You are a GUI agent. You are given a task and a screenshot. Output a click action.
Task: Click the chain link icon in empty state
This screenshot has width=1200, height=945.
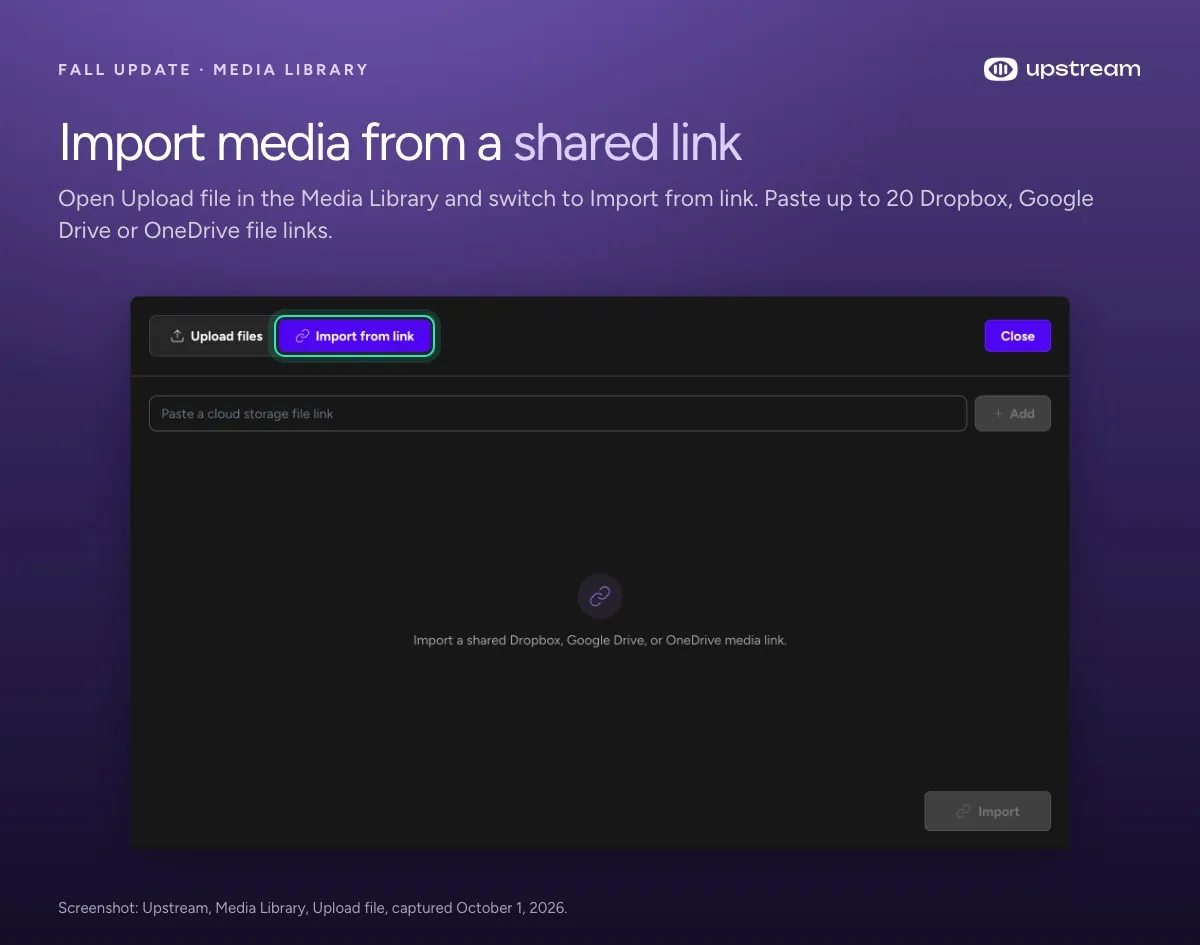[x=600, y=596]
